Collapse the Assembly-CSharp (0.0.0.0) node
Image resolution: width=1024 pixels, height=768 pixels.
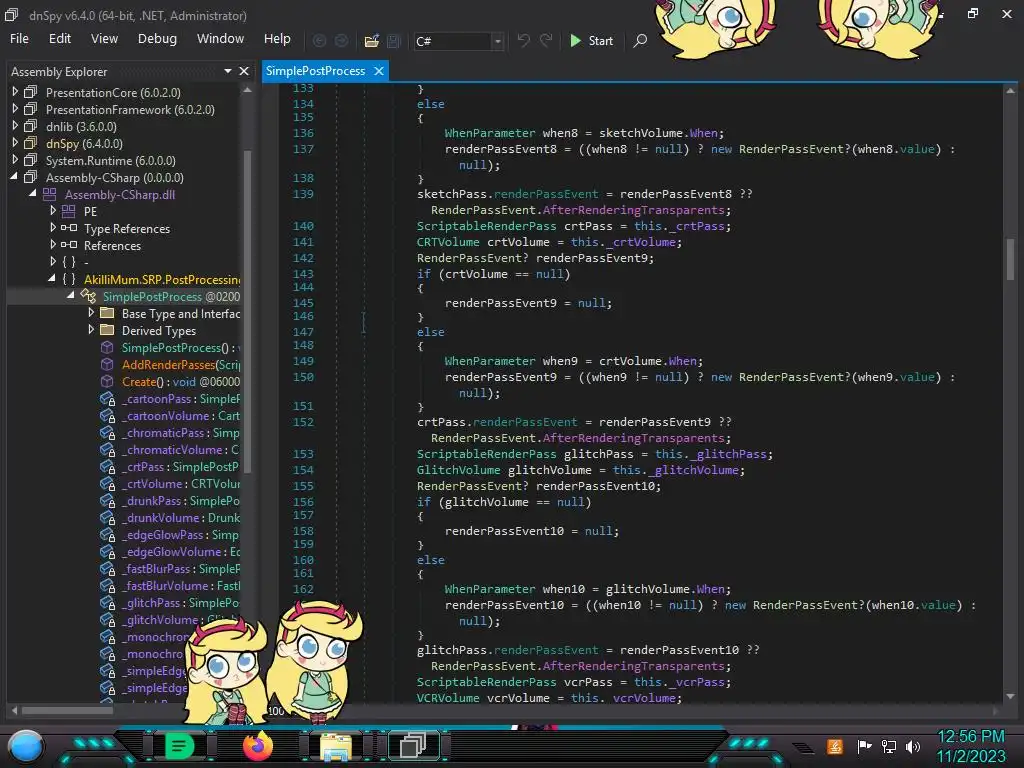pos(14,177)
